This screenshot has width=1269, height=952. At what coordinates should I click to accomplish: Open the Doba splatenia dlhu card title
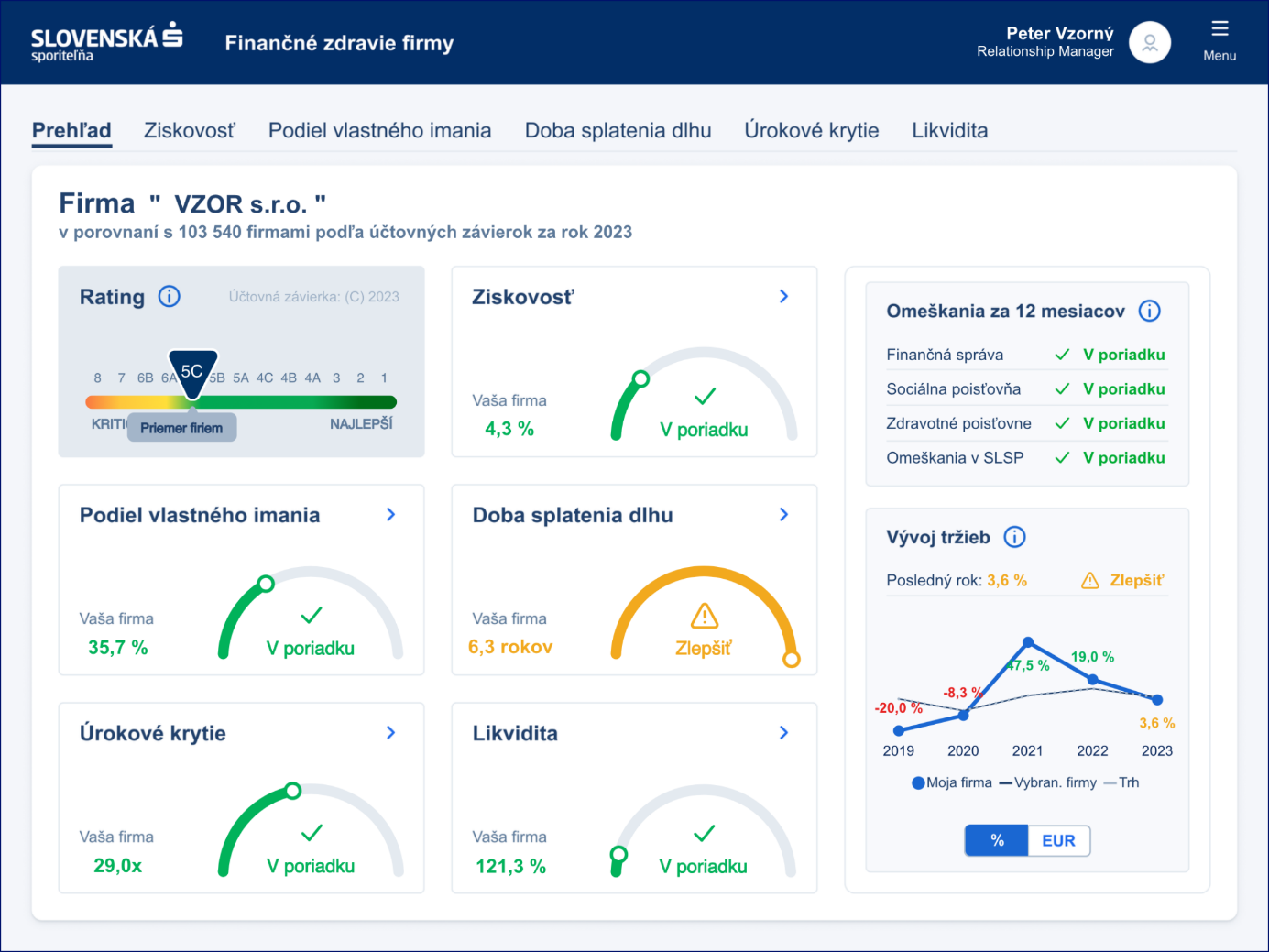[x=573, y=515]
